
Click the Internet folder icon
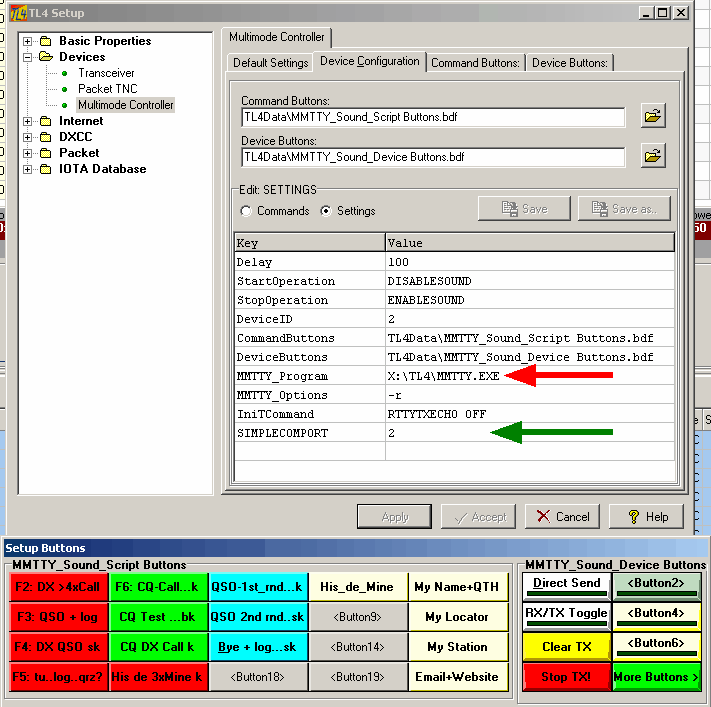click(45, 121)
